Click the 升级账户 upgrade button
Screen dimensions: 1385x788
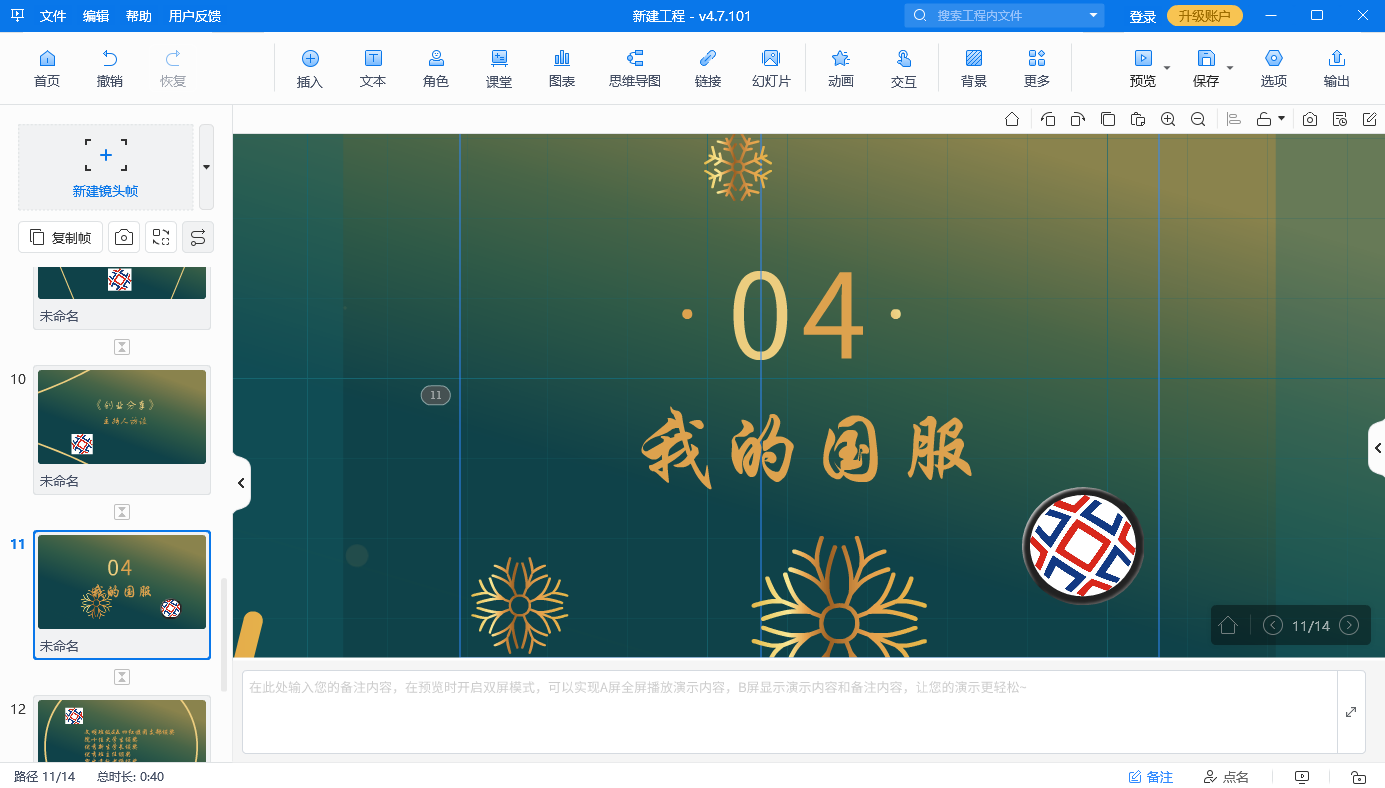[x=1205, y=16]
